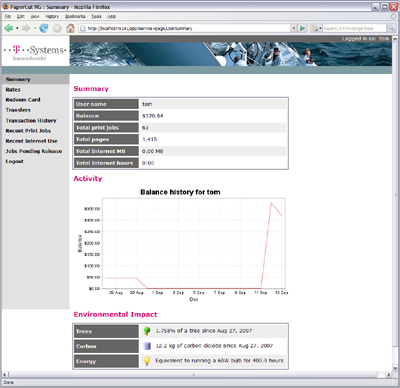Click the T-Systems logo
The image size is (400, 388).
35,52
